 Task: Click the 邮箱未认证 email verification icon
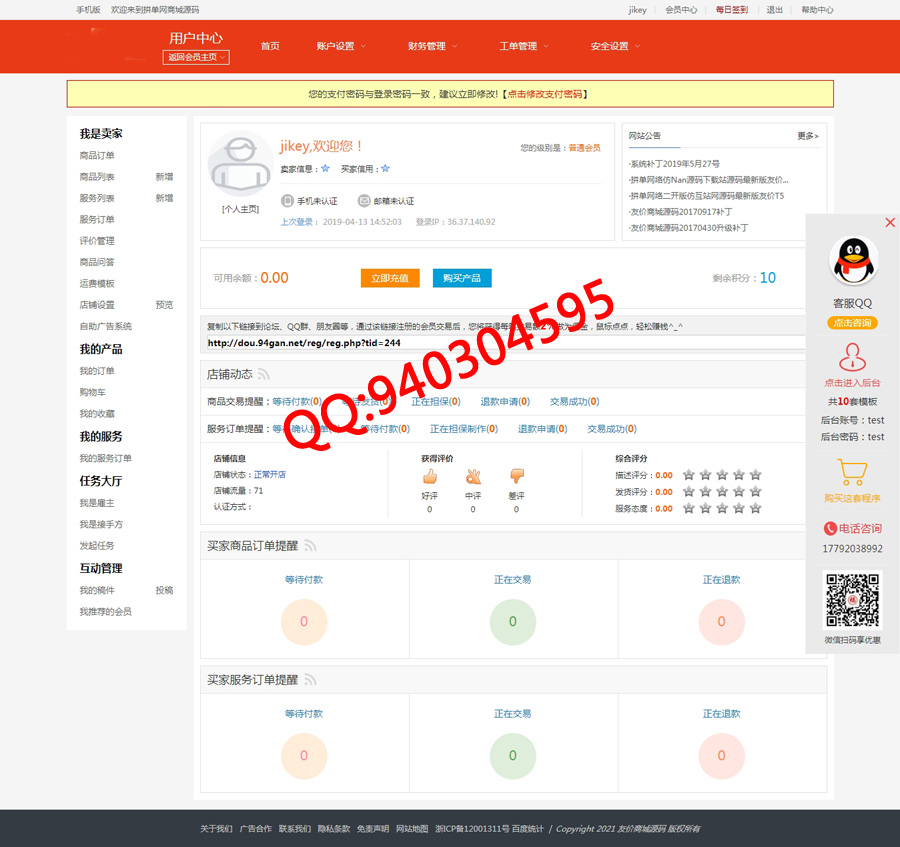(364, 201)
